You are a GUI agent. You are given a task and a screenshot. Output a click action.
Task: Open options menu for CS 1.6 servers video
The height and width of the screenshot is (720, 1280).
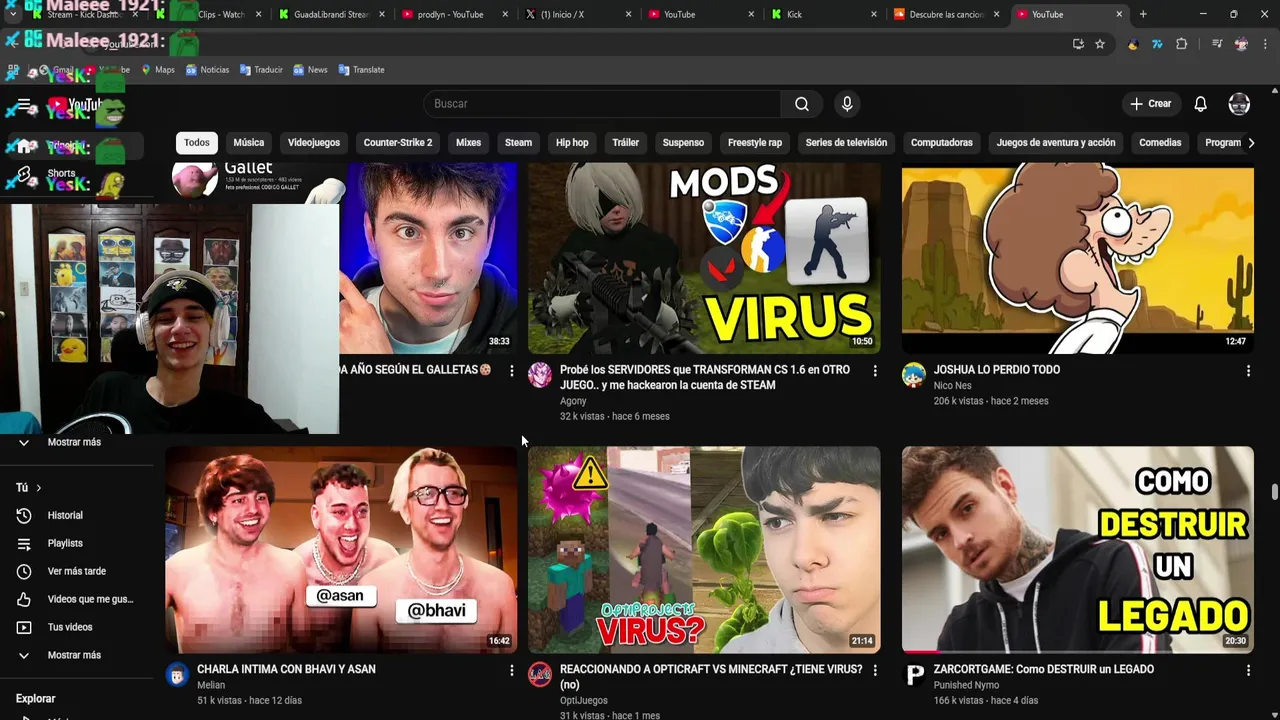[875, 371]
